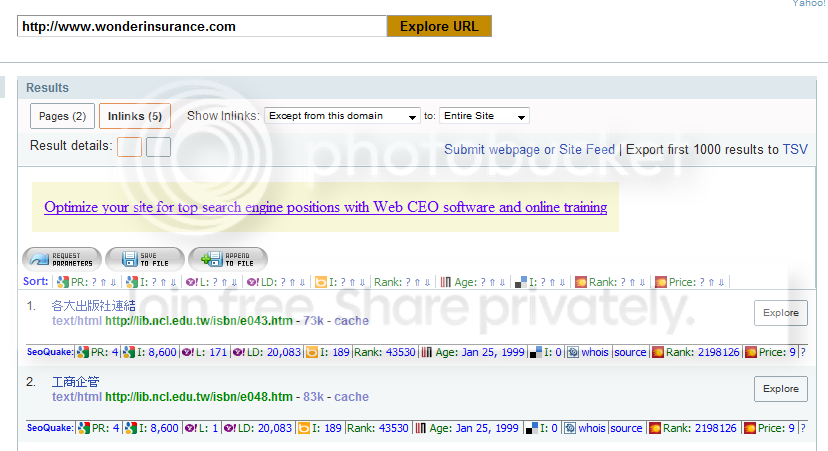Sort descending by Price arrow
Screen dimensions: 828x451
click(721, 283)
